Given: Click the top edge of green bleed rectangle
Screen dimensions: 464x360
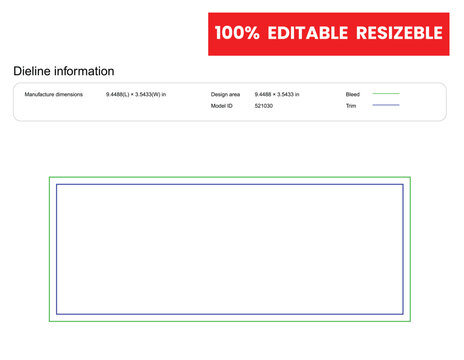Looking at the screenshot, I should point(230,177).
